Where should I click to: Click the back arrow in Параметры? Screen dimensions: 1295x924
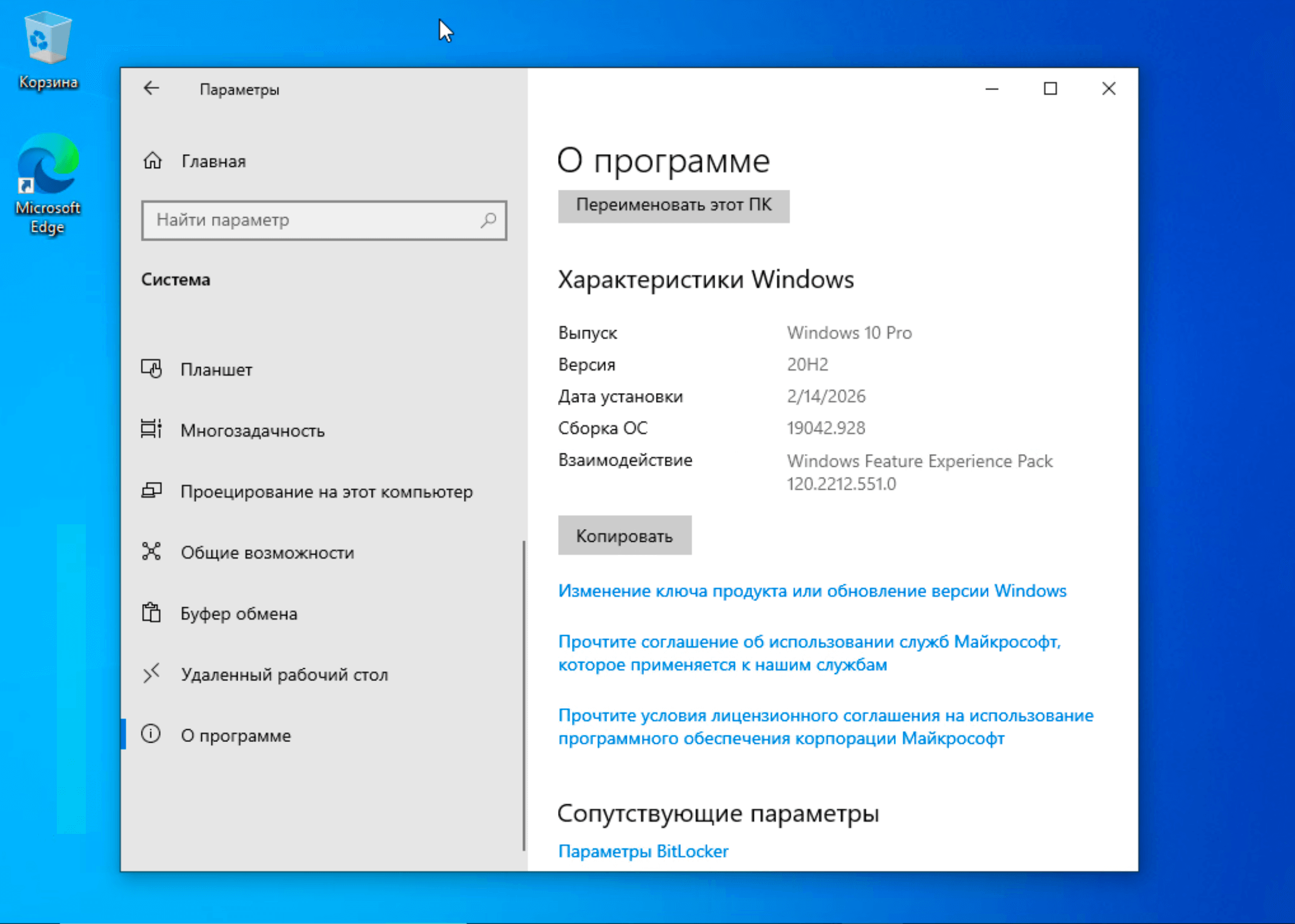click(x=151, y=89)
